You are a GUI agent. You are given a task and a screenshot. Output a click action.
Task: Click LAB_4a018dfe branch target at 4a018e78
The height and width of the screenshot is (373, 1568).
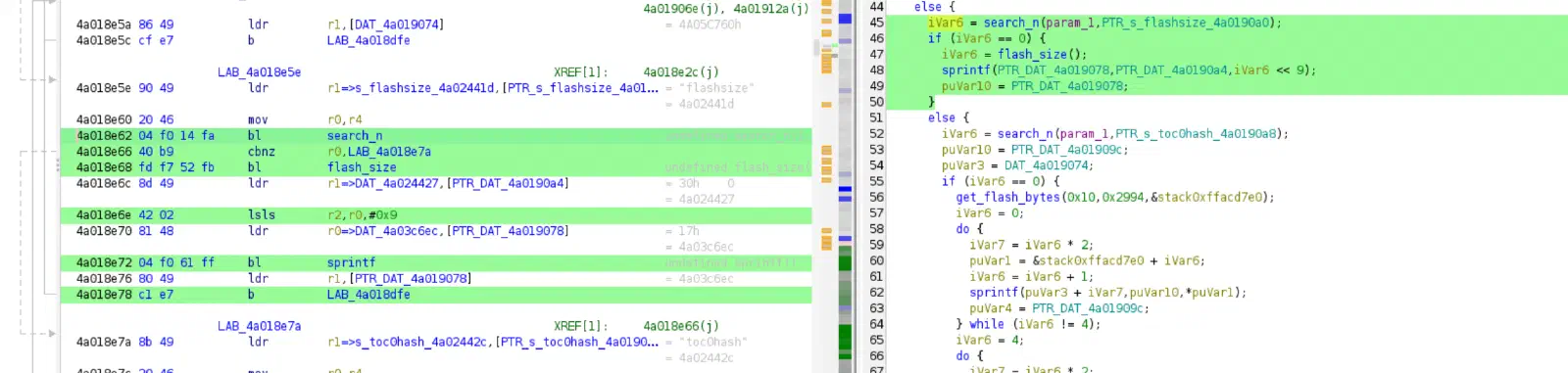tap(368, 295)
